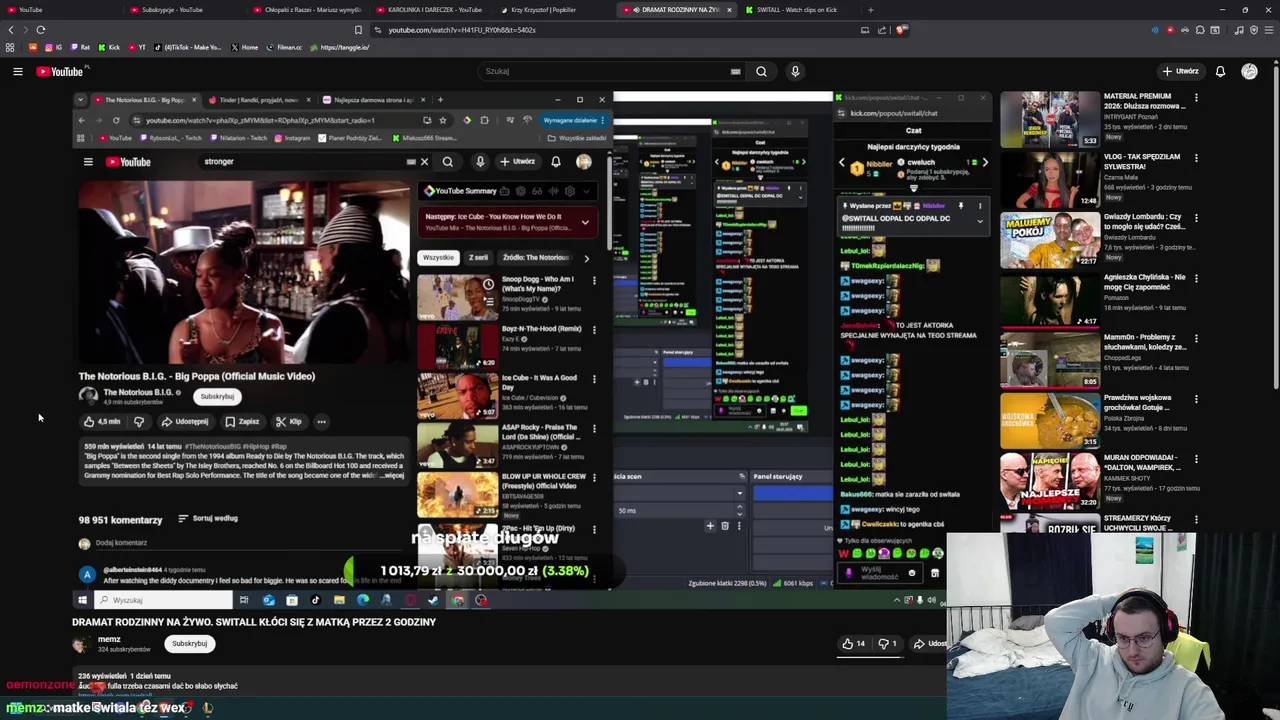Reload the page using browser refresh icon
Screen dimensions: 1280x720
(x=41, y=30)
